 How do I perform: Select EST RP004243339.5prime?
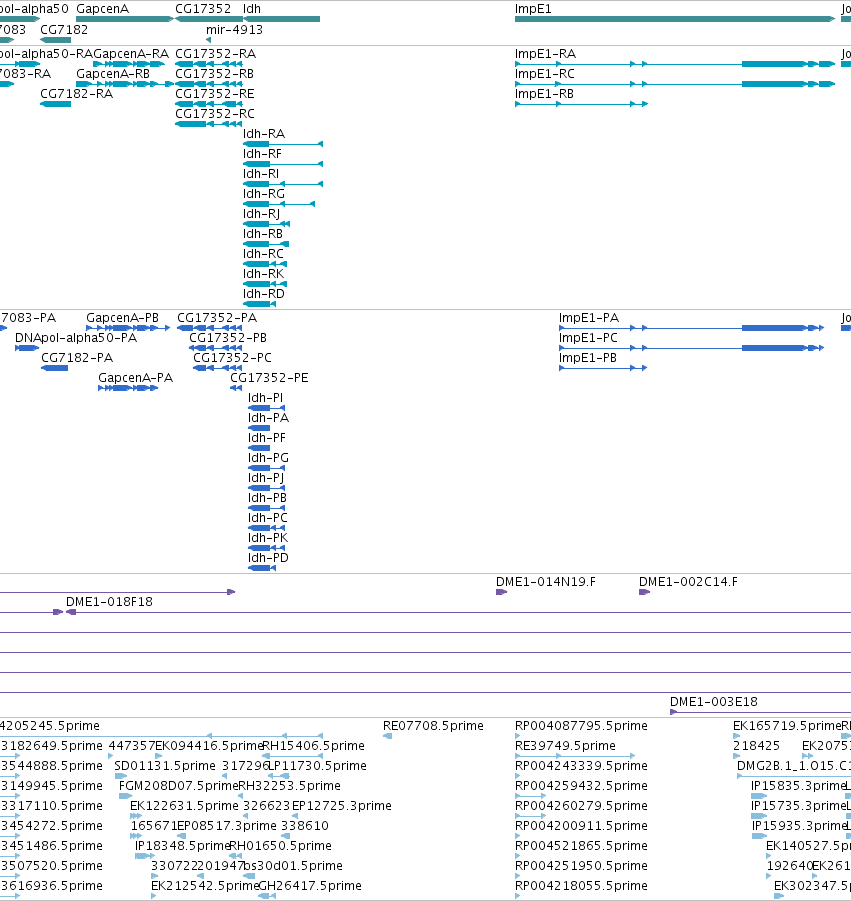click(581, 766)
